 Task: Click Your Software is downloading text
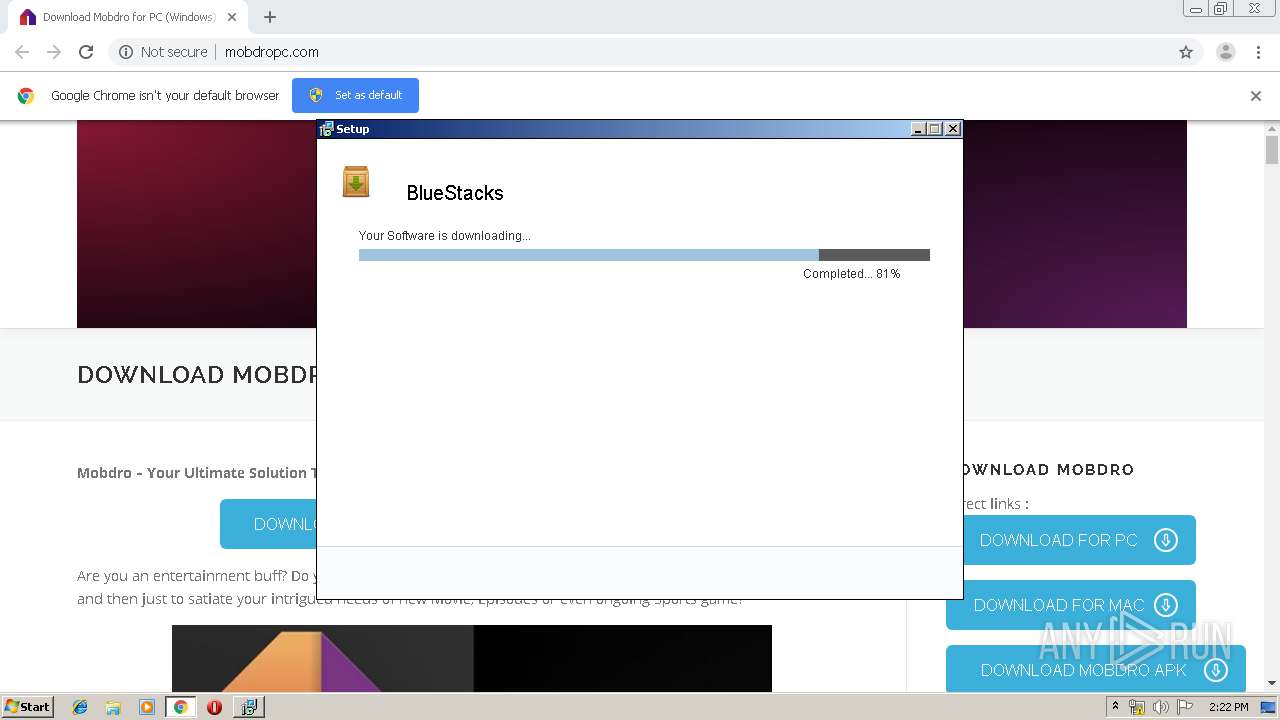click(x=445, y=236)
